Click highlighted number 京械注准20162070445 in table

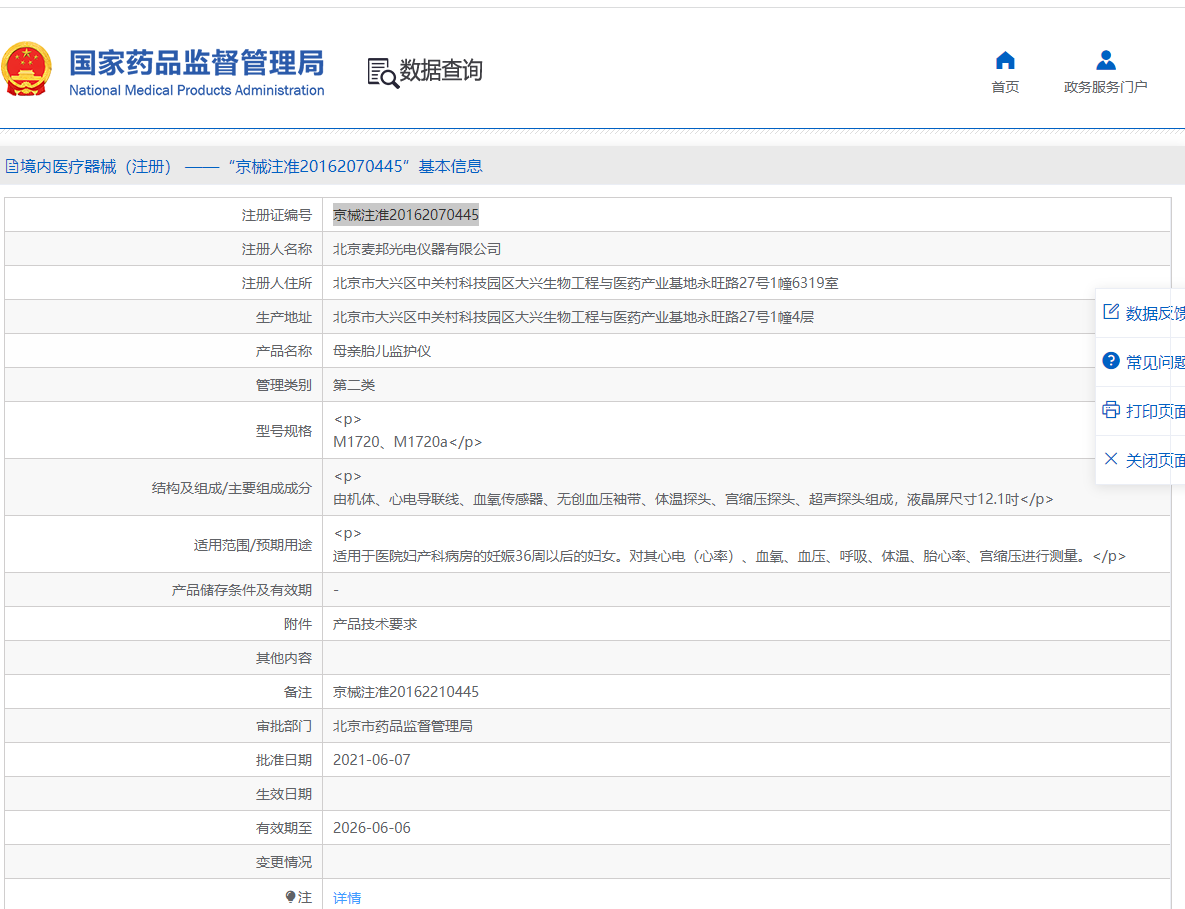(x=406, y=215)
